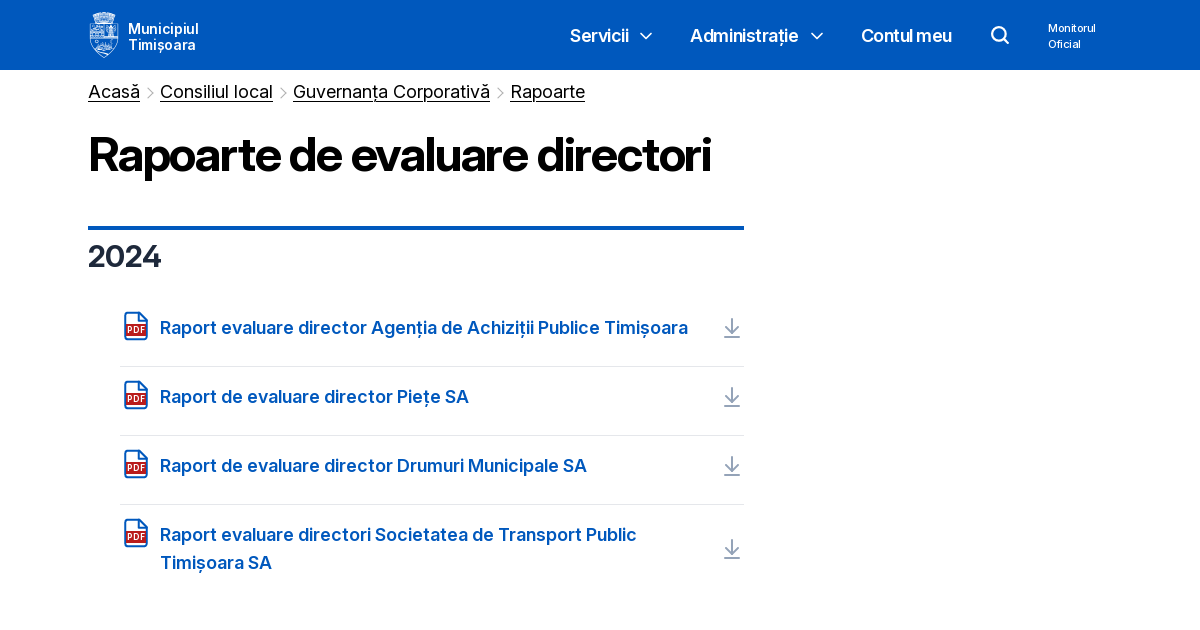Viewport: 1200px width, 630px height.
Task: Expand the Servicii dropdown menu
Action: [x=610, y=35]
